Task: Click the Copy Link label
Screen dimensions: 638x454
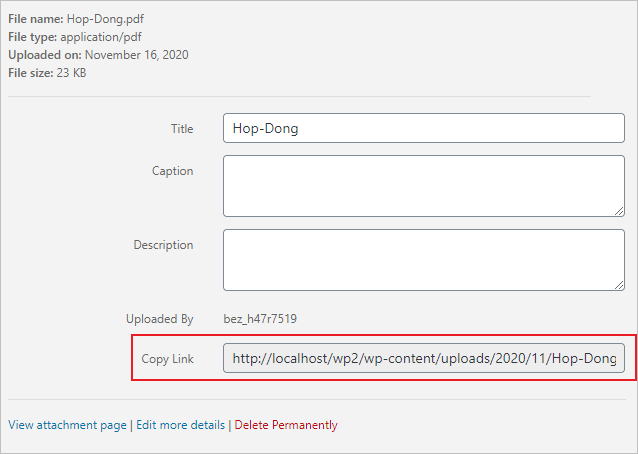Action: point(167,359)
